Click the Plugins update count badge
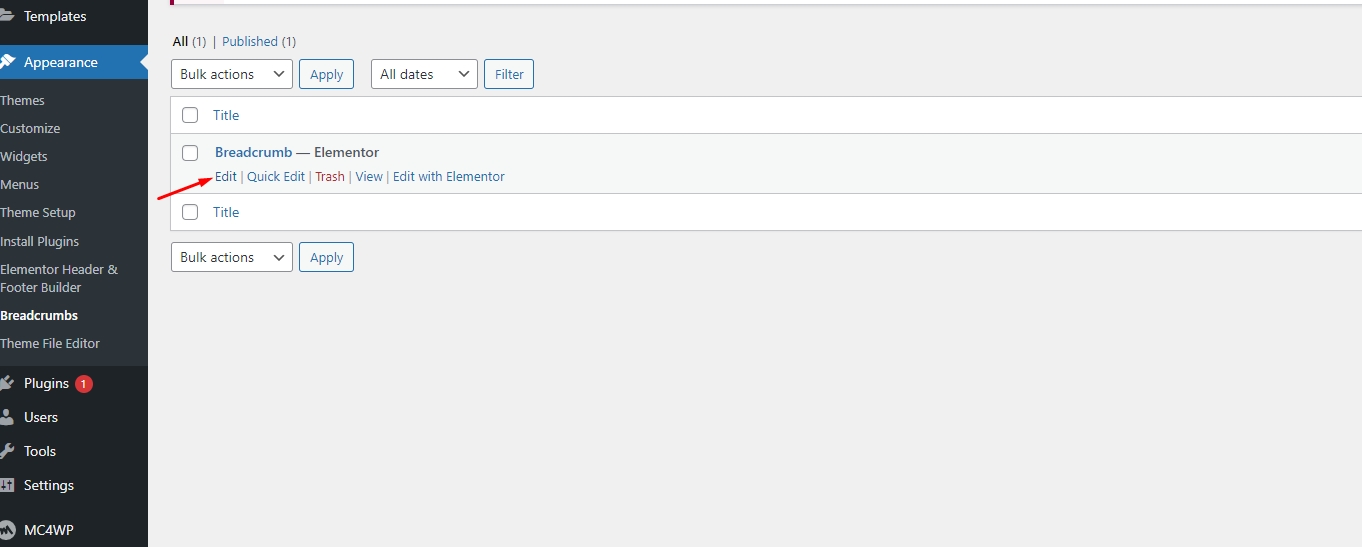1362x547 pixels. pyautogui.click(x=84, y=384)
